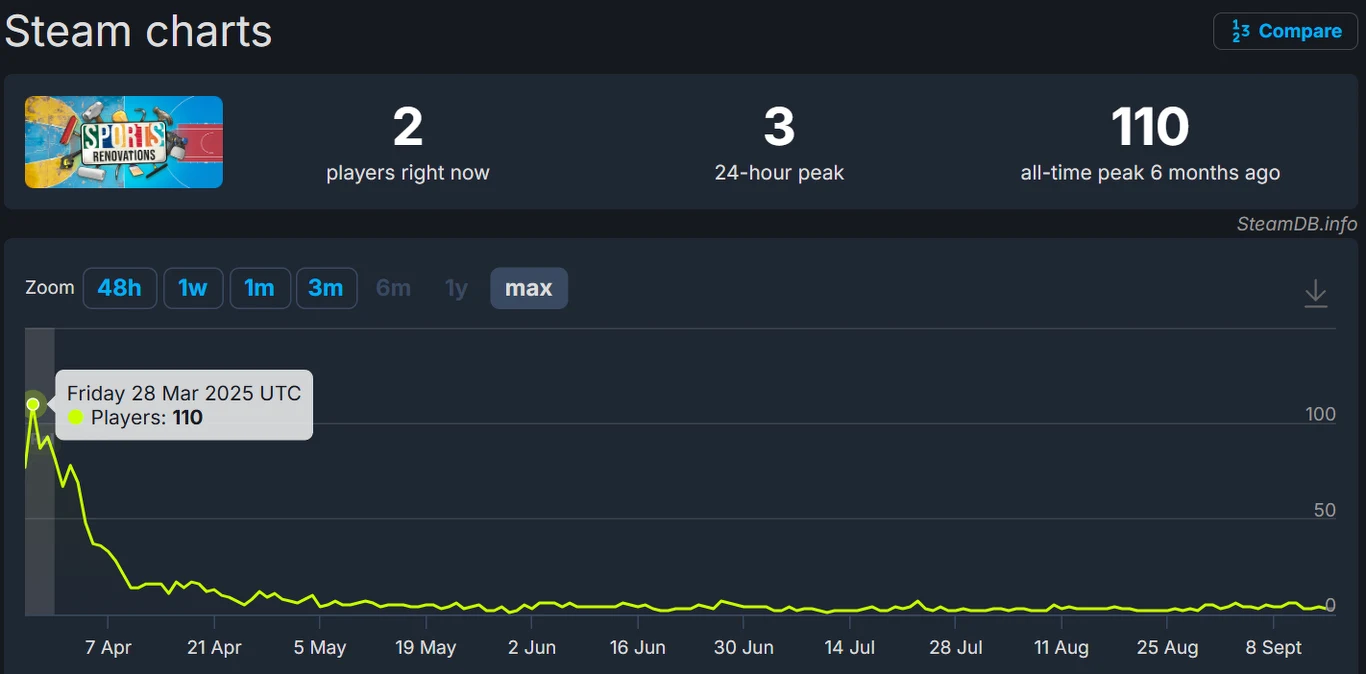Click the '11 Aug' axis label

[1062, 647]
